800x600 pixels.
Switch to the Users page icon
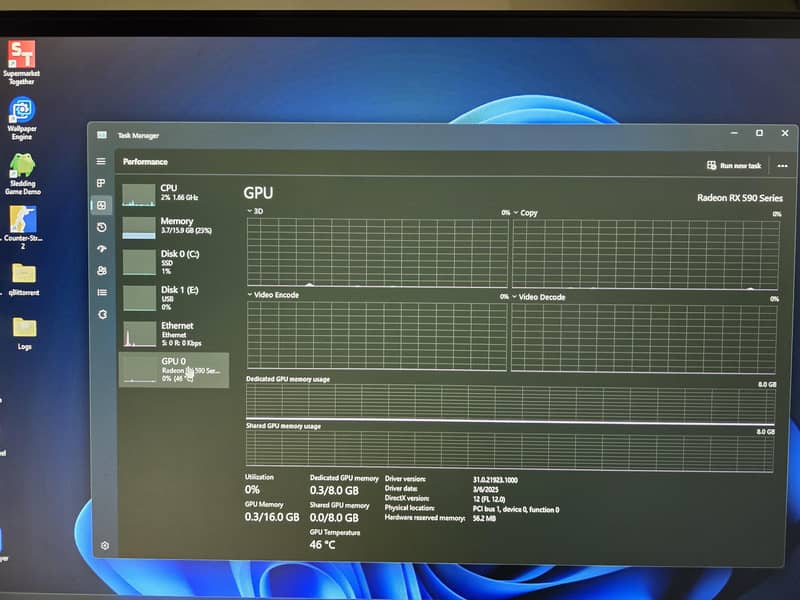pyautogui.click(x=101, y=270)
